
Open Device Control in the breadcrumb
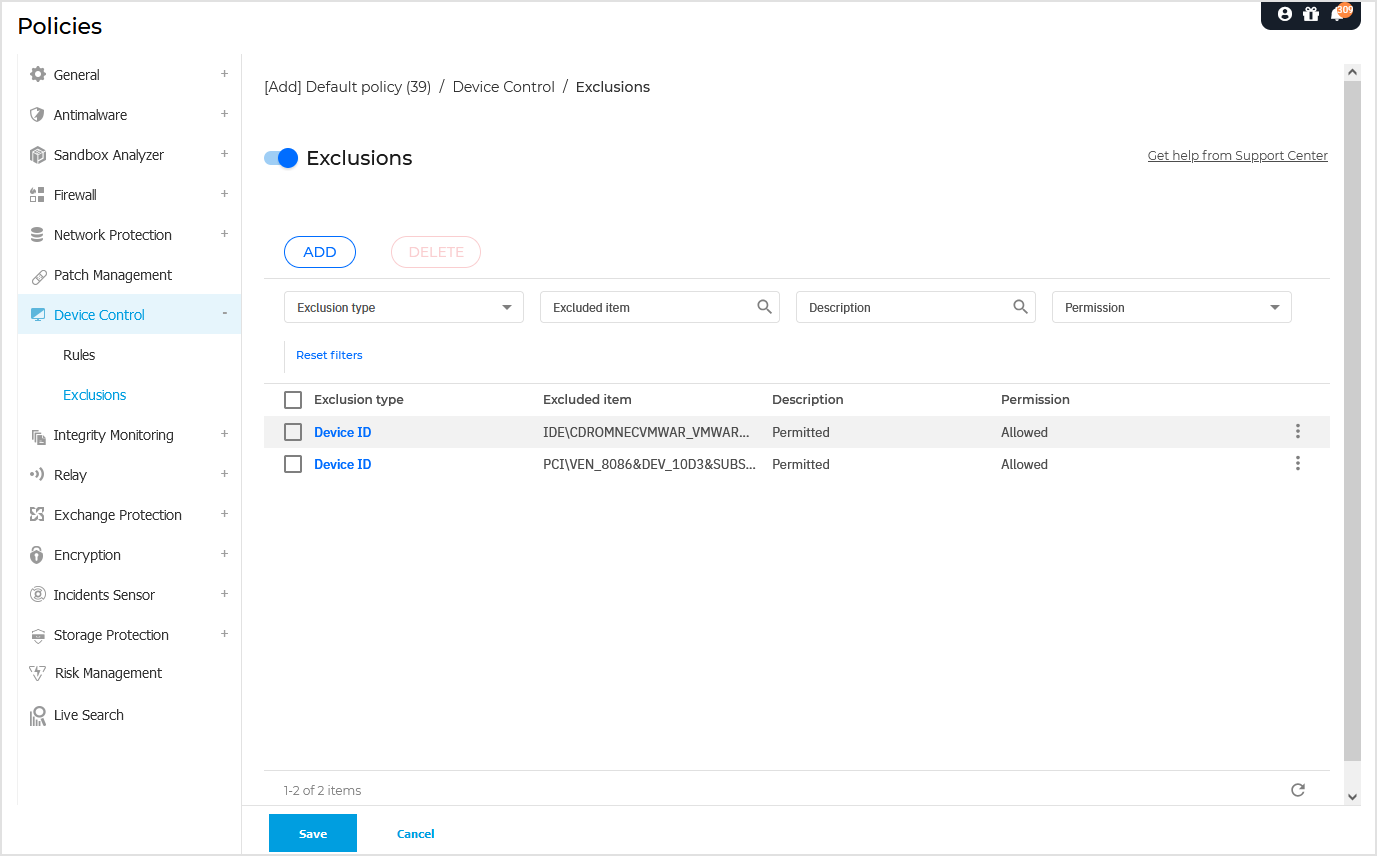[x=503, y=86]
